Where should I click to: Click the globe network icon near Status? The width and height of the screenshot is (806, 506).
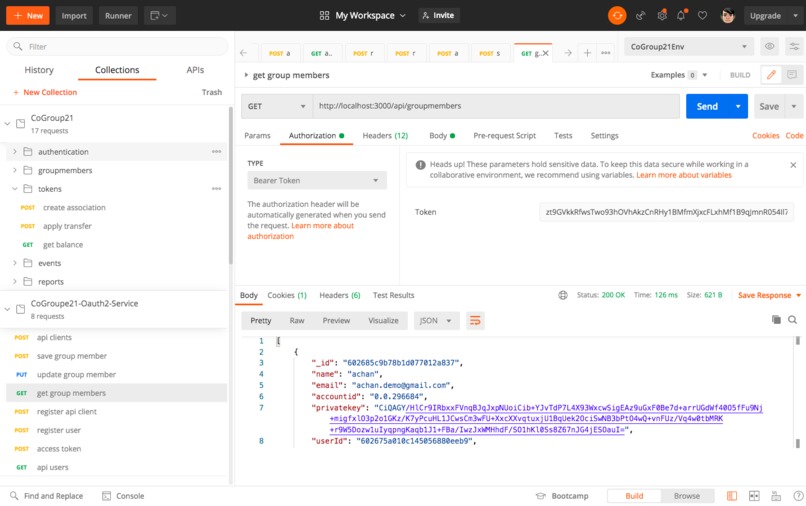[563, 295]
